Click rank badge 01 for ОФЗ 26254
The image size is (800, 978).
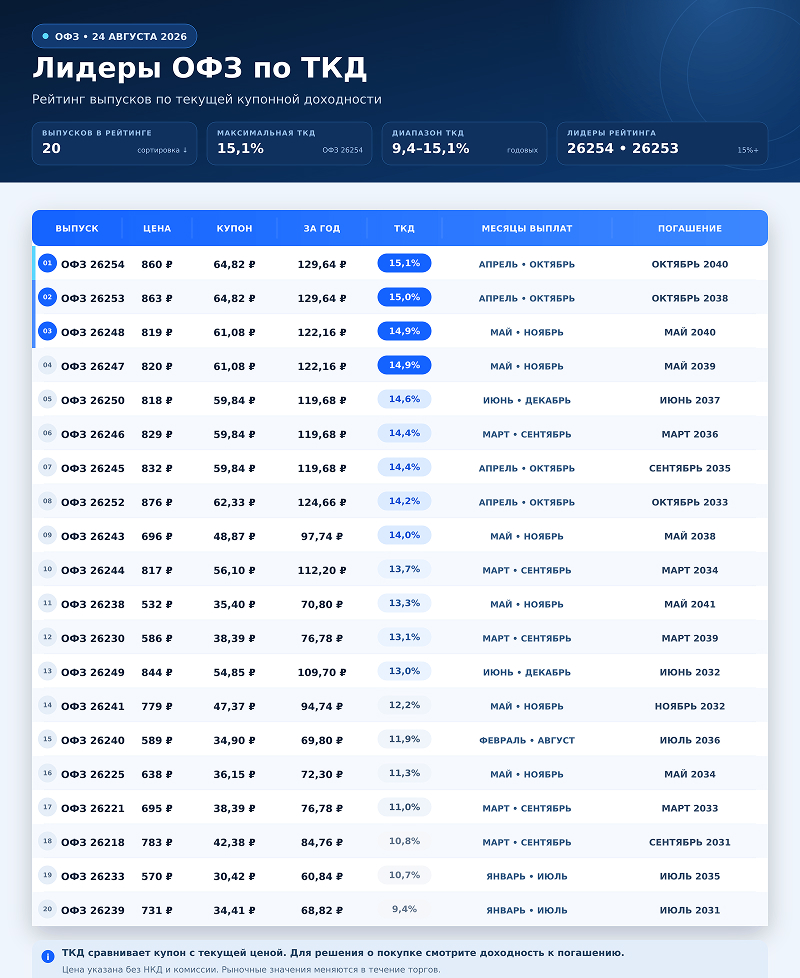click(47, 263)
